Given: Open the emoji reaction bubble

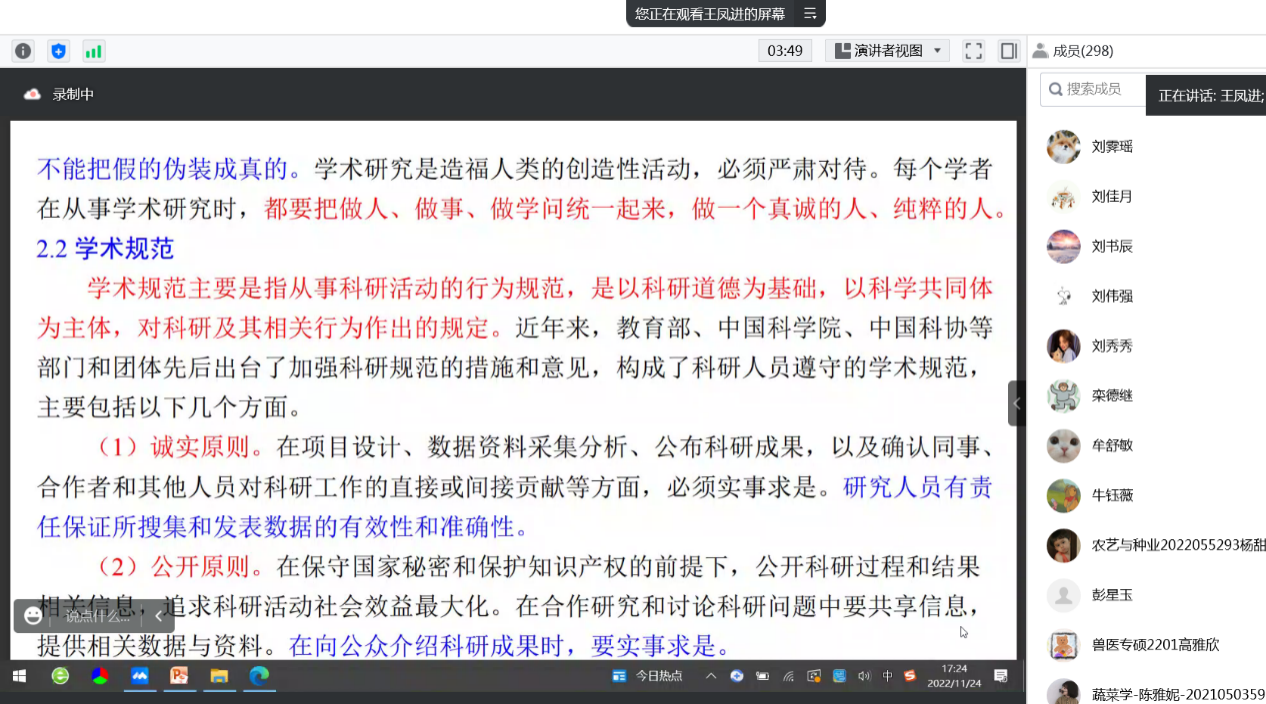Looking at the screenshot, I should (33, 616).
